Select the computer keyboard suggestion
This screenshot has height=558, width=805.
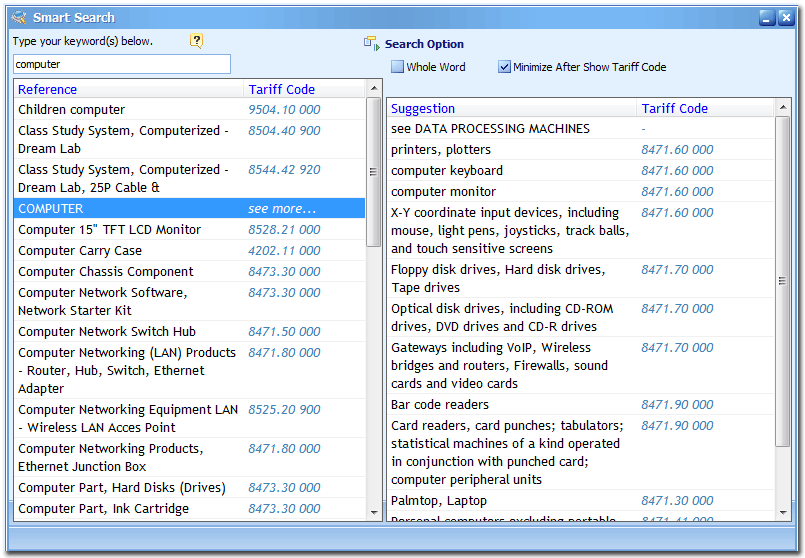point(447,171)
